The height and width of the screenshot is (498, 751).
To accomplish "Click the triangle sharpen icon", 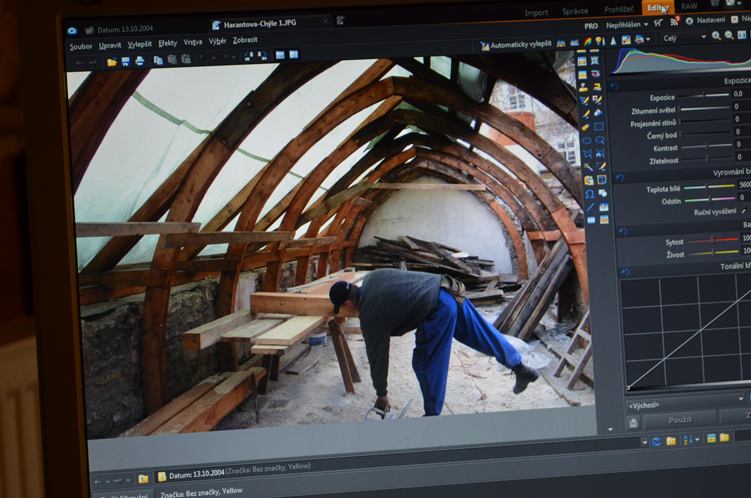I will [613, 41].
